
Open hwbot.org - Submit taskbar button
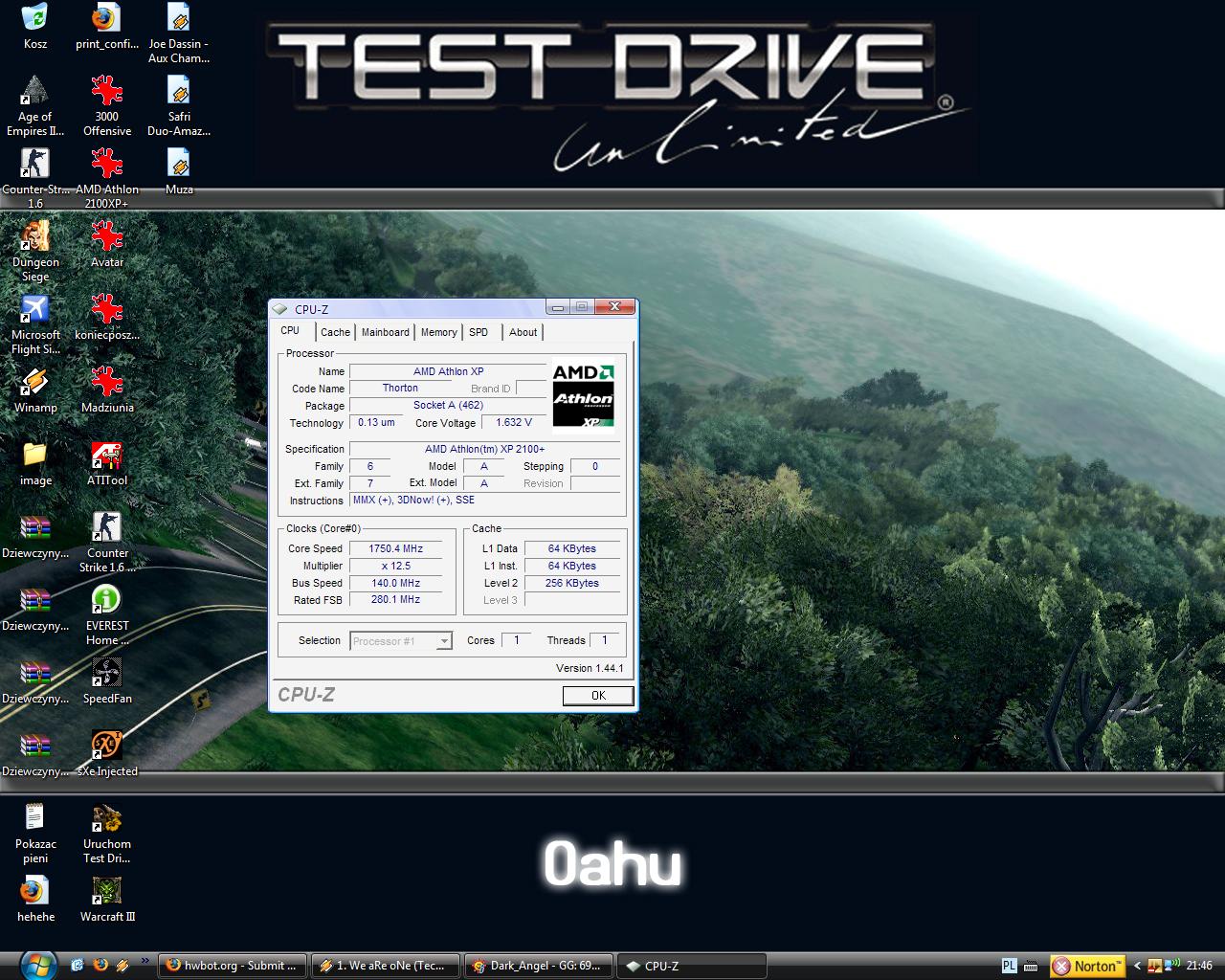point(234,966)
